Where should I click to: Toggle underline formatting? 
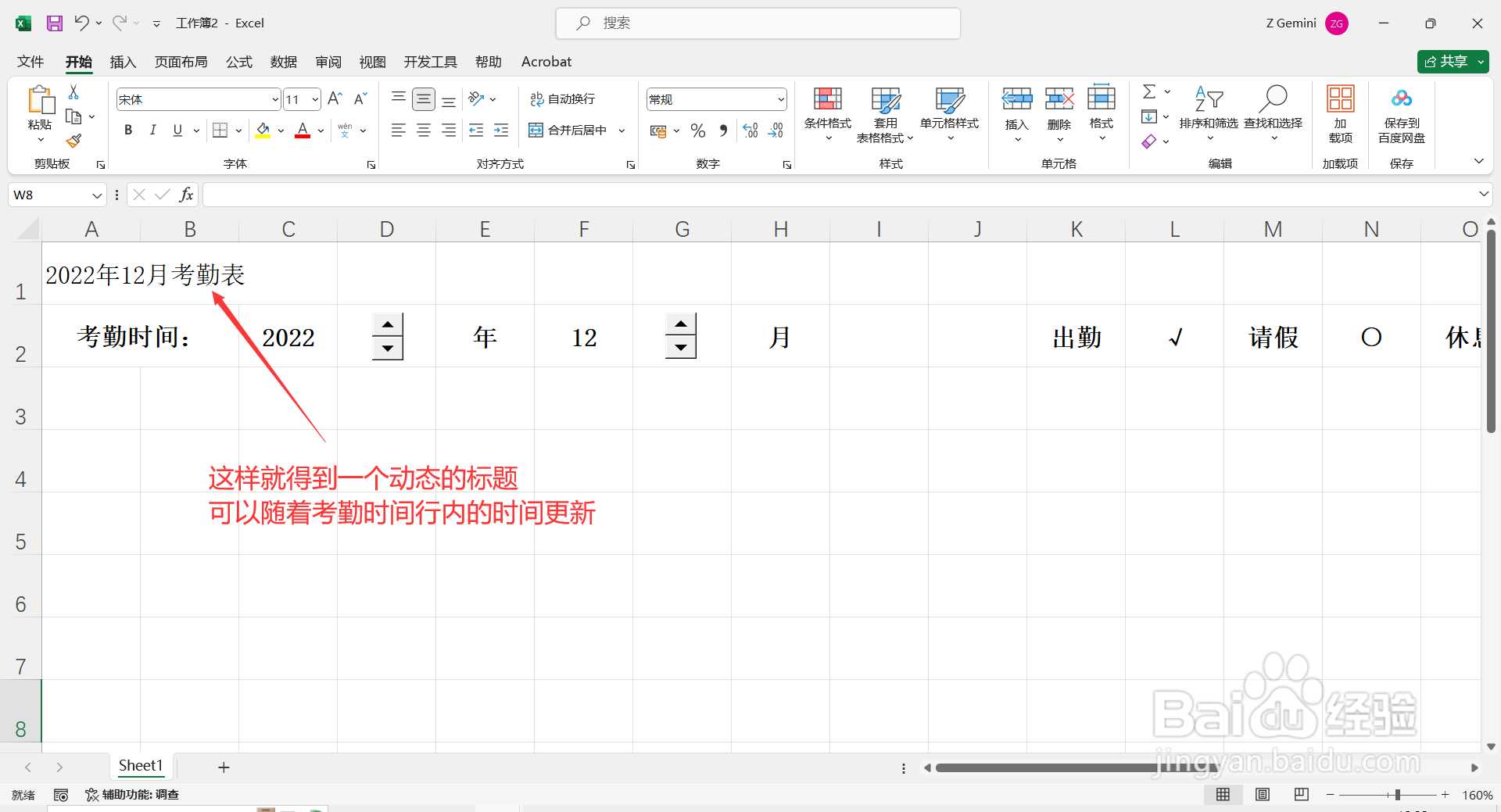point(177,130)
